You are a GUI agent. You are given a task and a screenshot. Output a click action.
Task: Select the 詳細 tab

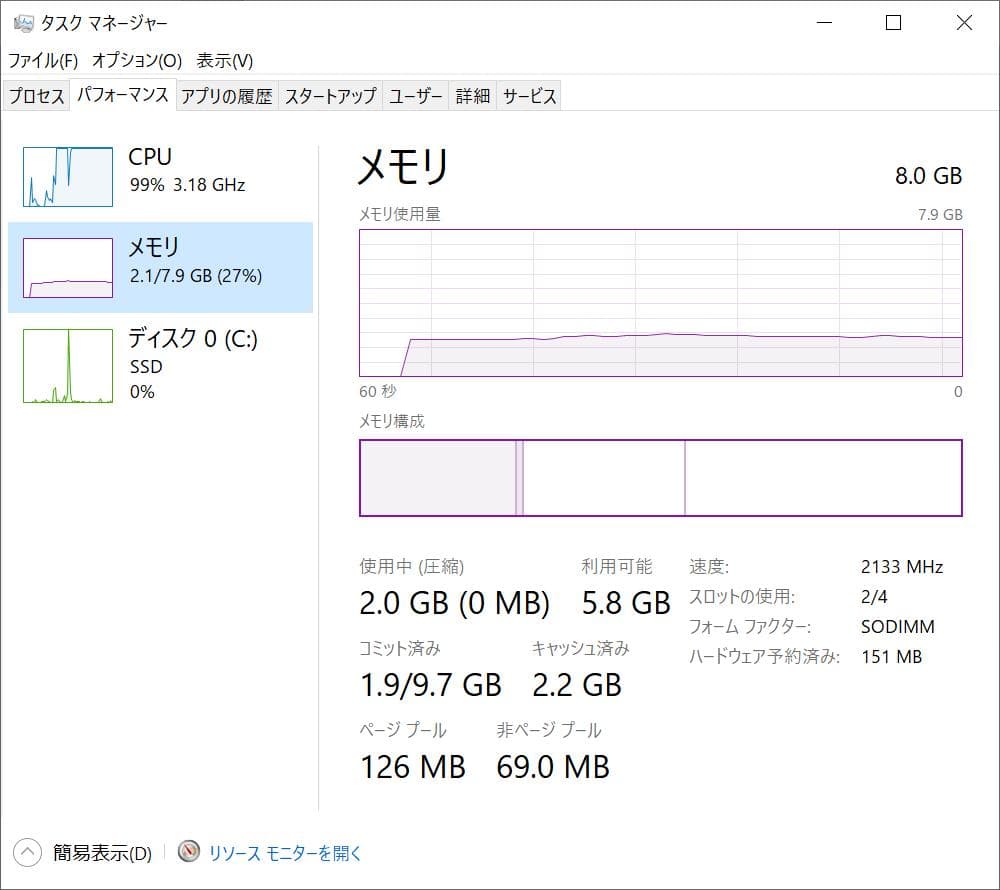tap(473, 94)
